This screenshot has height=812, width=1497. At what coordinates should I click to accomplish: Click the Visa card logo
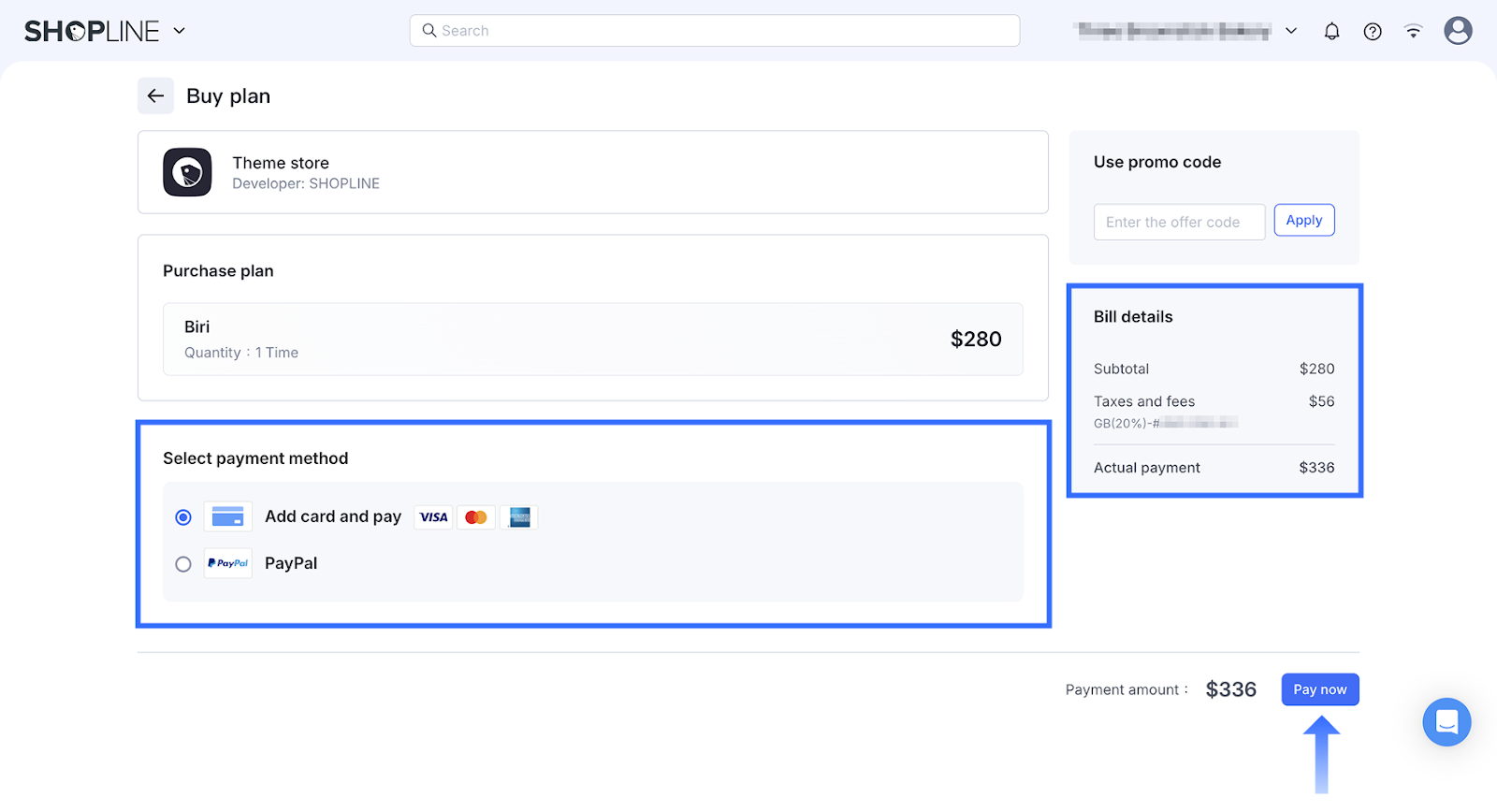point(433,517)
